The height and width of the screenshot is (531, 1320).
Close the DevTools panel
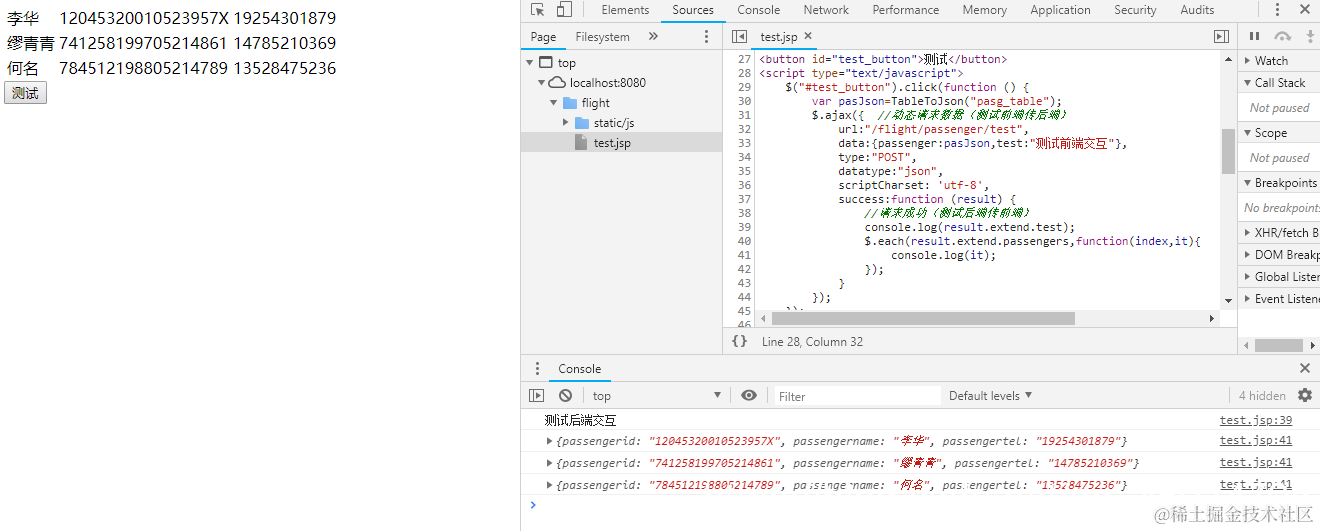point(1305,10)
